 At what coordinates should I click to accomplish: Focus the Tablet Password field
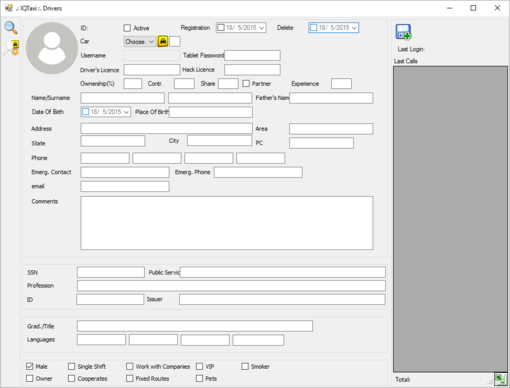point(252,55)
